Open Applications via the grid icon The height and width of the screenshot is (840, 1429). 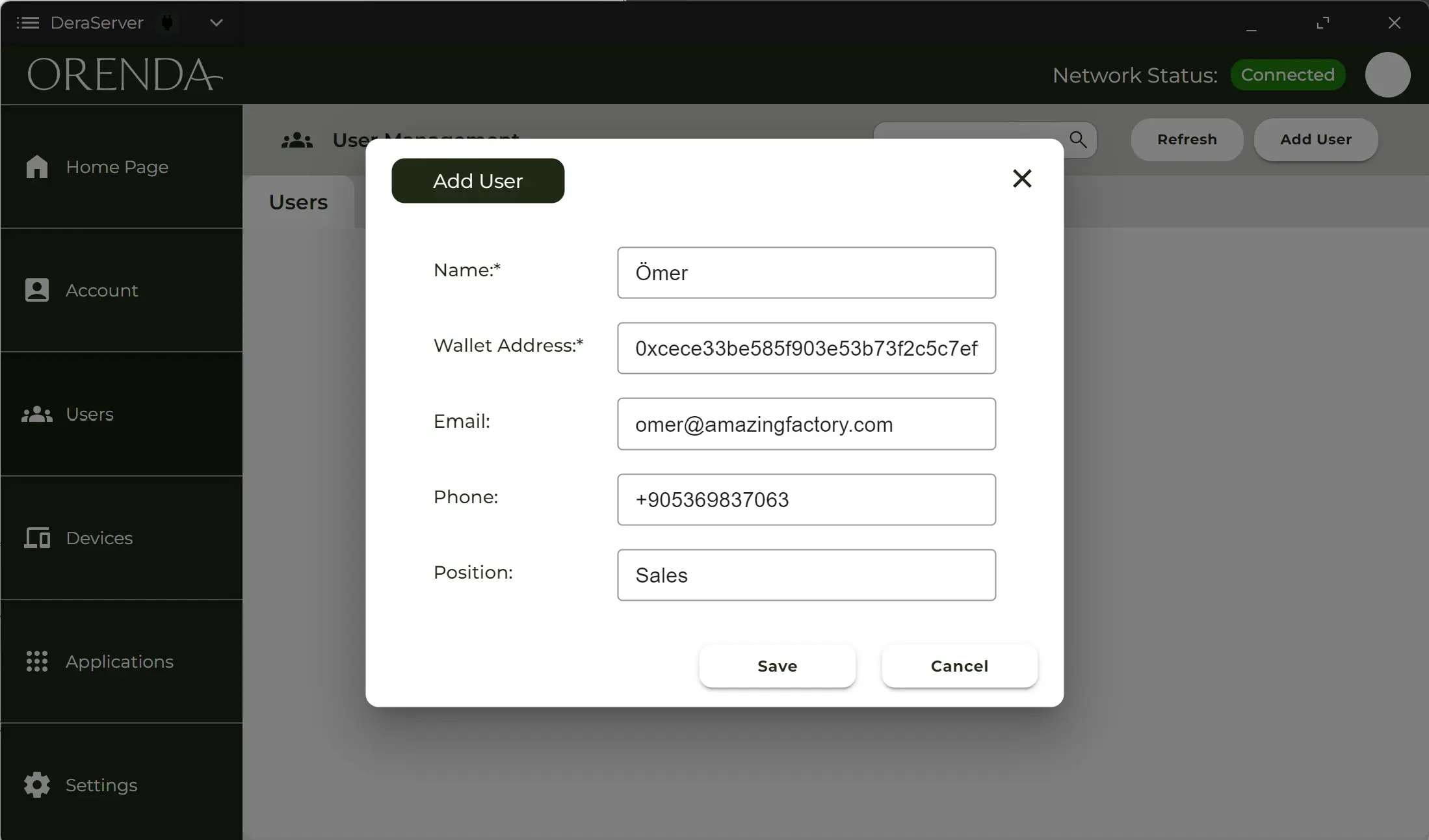pos(37,661)
